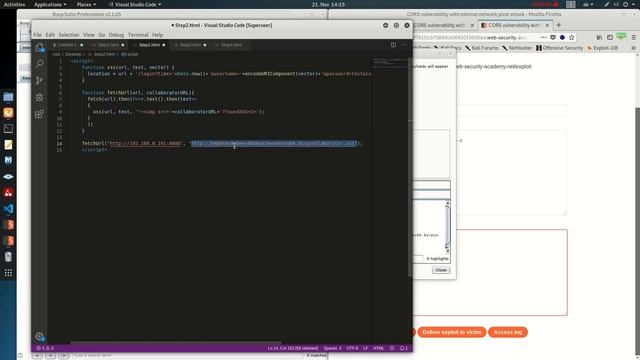640x360 pixels.
Task: Open the Firefox Library icon
Action: (x=599, y=37)
